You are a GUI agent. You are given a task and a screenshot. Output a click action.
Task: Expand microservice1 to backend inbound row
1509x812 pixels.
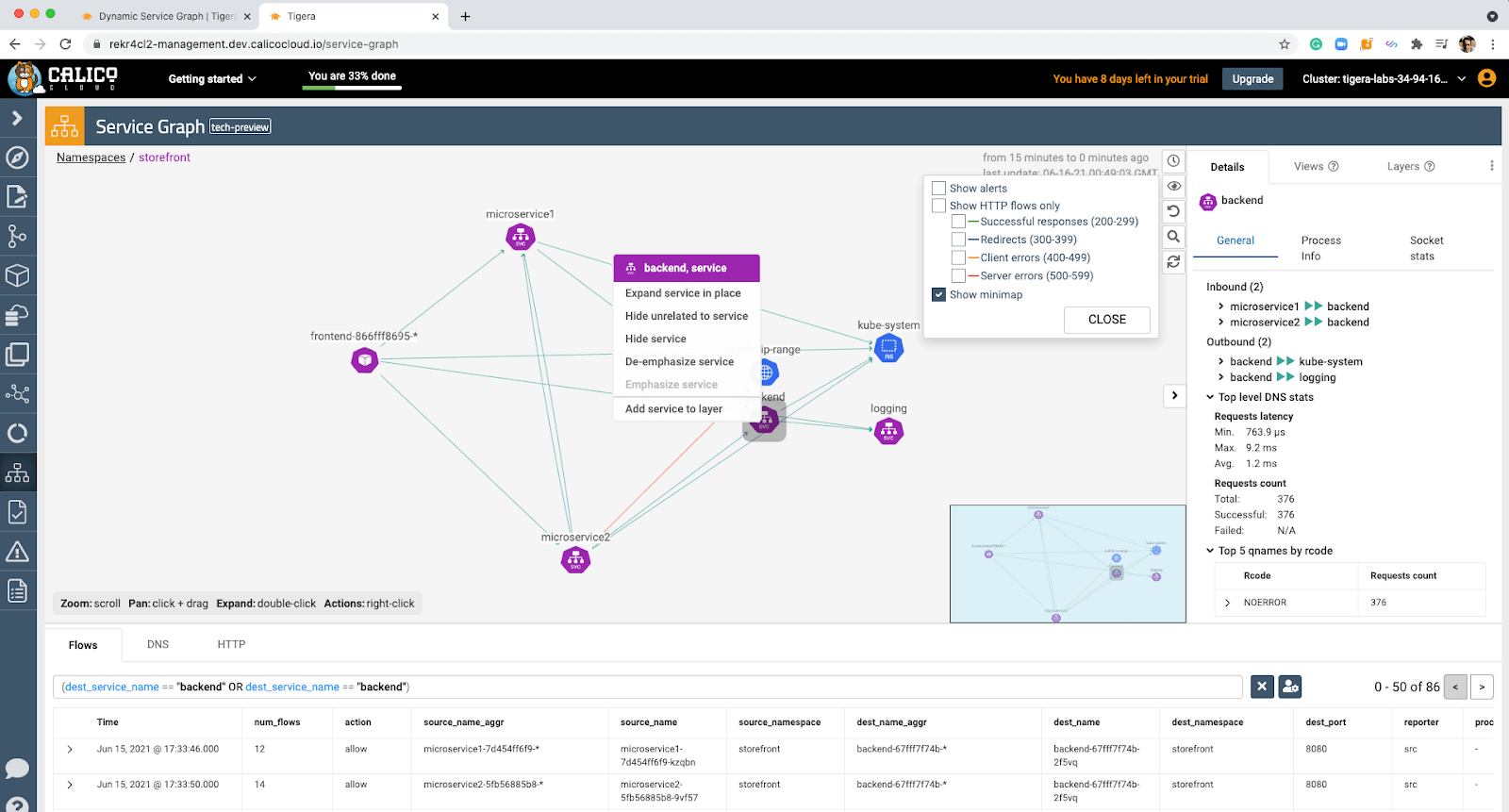[1221, 307]
